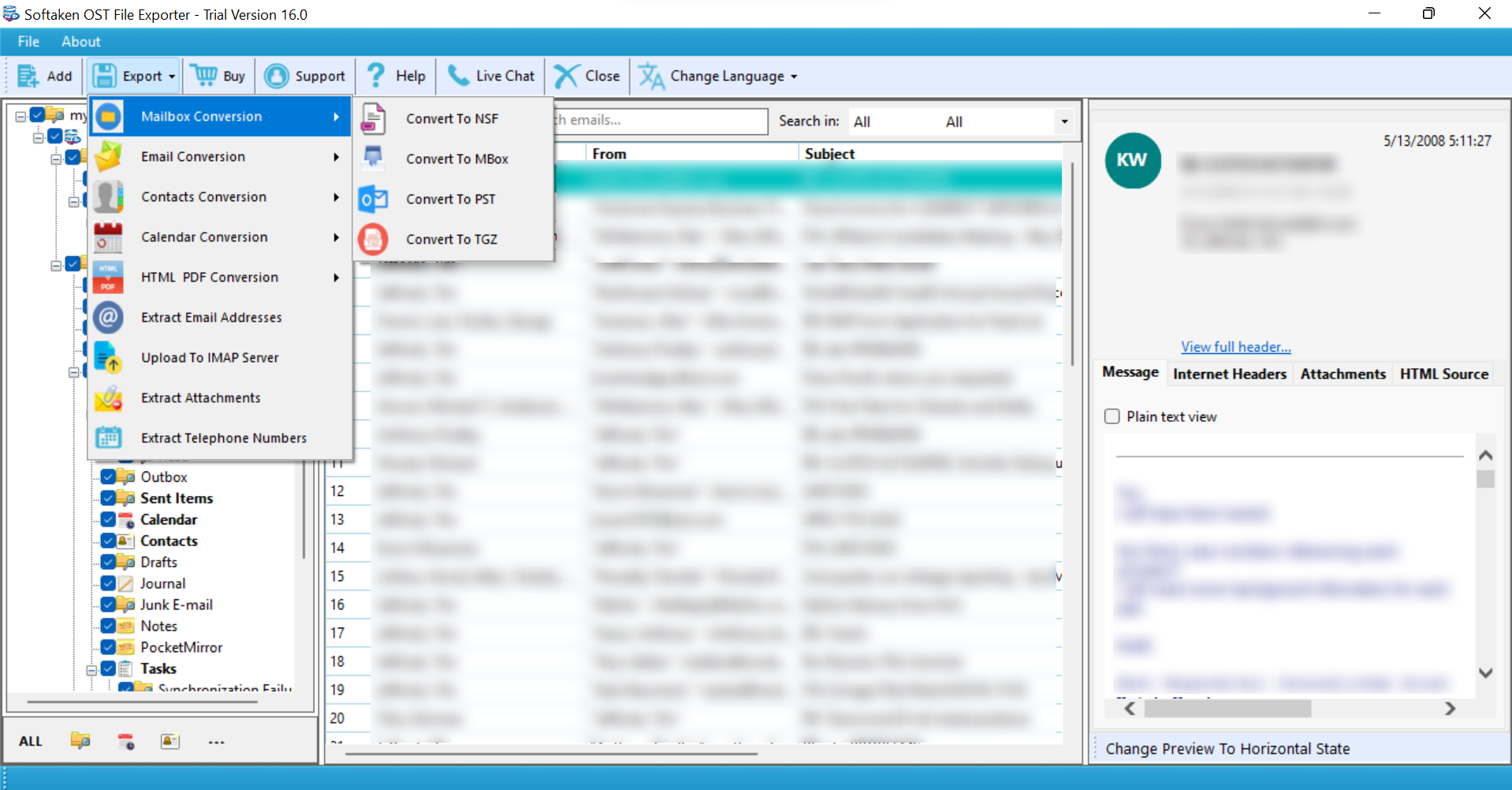This screenshot has height=790, width=1512.
Task: Expand the Contacts Conversion submenu
Action: [x=220, y=197]
